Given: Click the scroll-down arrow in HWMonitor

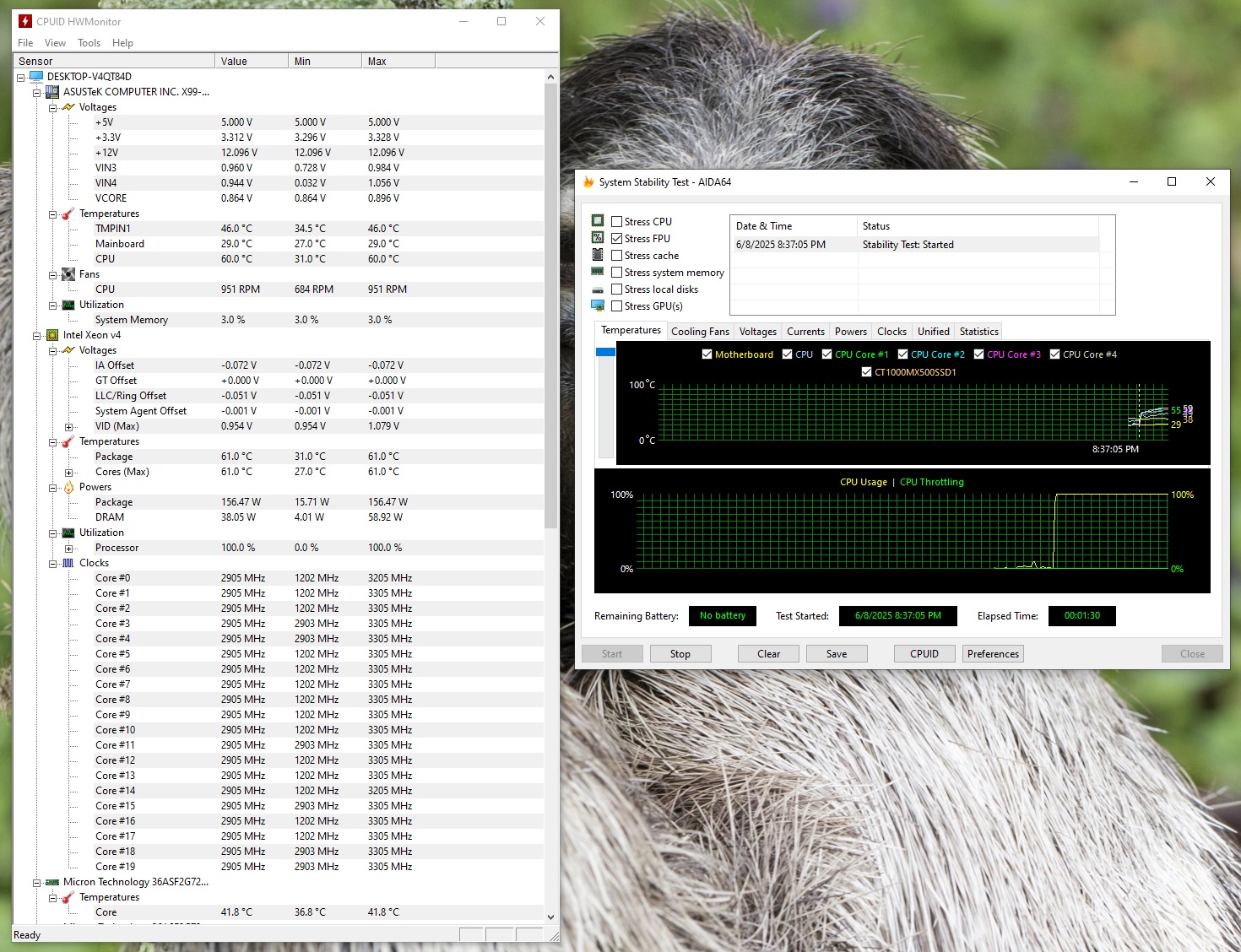Looking at the screenshot, I should click(551, 917).
